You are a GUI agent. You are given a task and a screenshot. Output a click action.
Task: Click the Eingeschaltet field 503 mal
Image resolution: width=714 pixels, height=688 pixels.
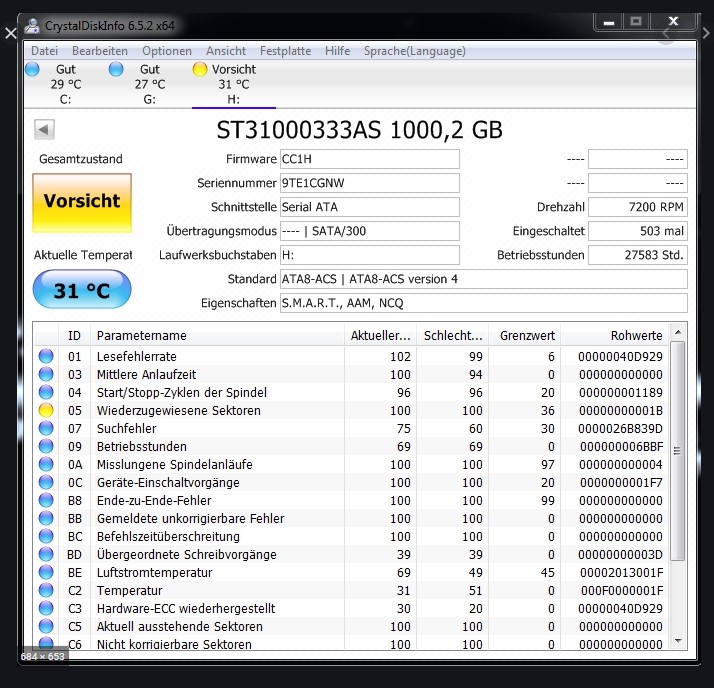click(638, 231)
